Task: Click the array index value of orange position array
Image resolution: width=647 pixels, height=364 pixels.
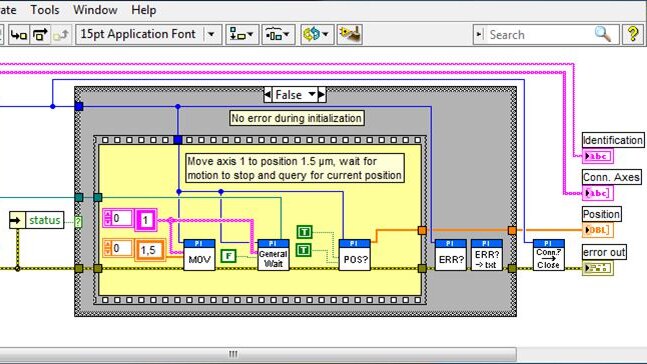Action: point(122,248)
